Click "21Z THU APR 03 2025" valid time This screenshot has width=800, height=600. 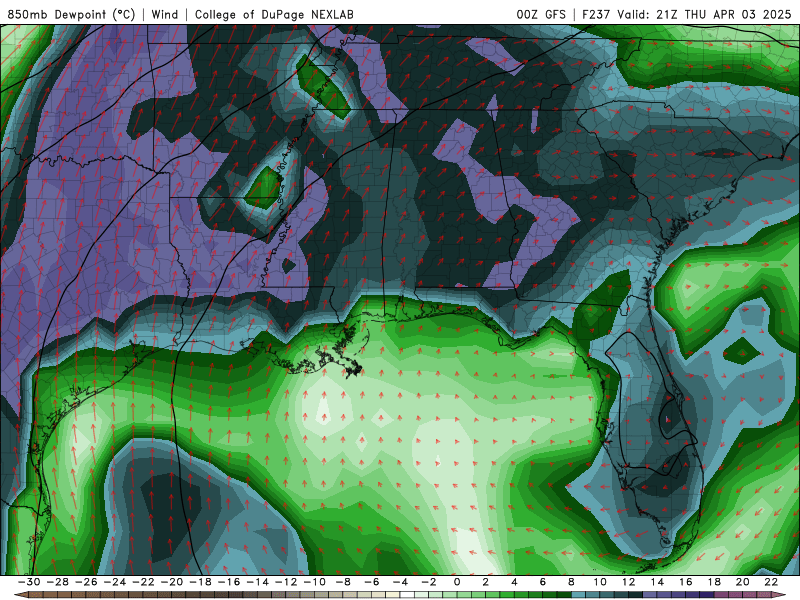coord(723,14)
